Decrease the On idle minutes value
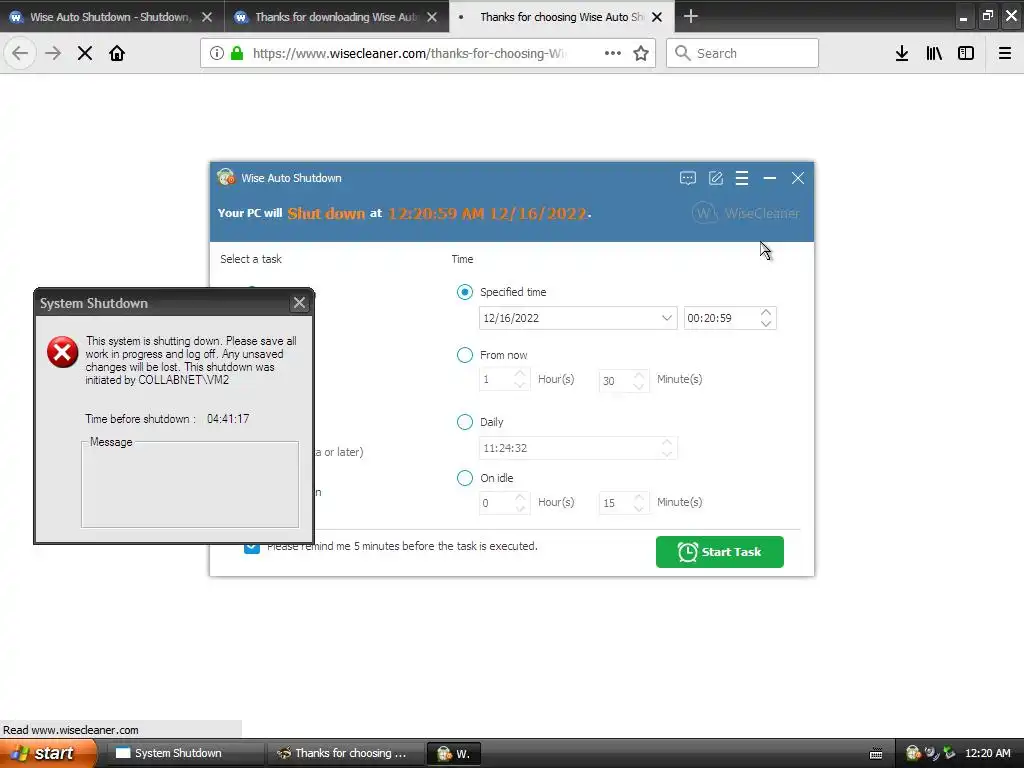The image size is (1024, 768). point(639,508)
